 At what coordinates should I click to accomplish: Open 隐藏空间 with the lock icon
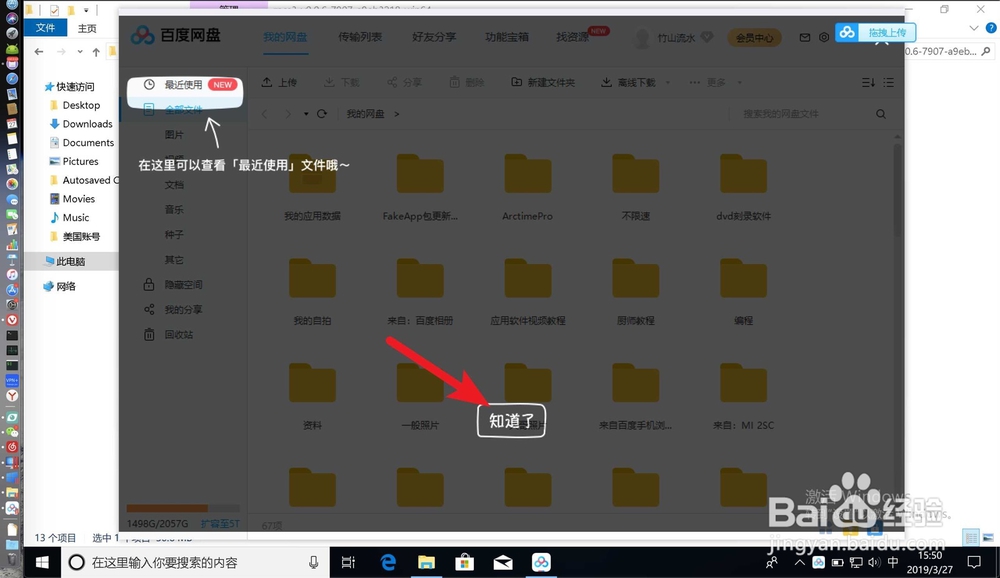click(x=173, y=285)
